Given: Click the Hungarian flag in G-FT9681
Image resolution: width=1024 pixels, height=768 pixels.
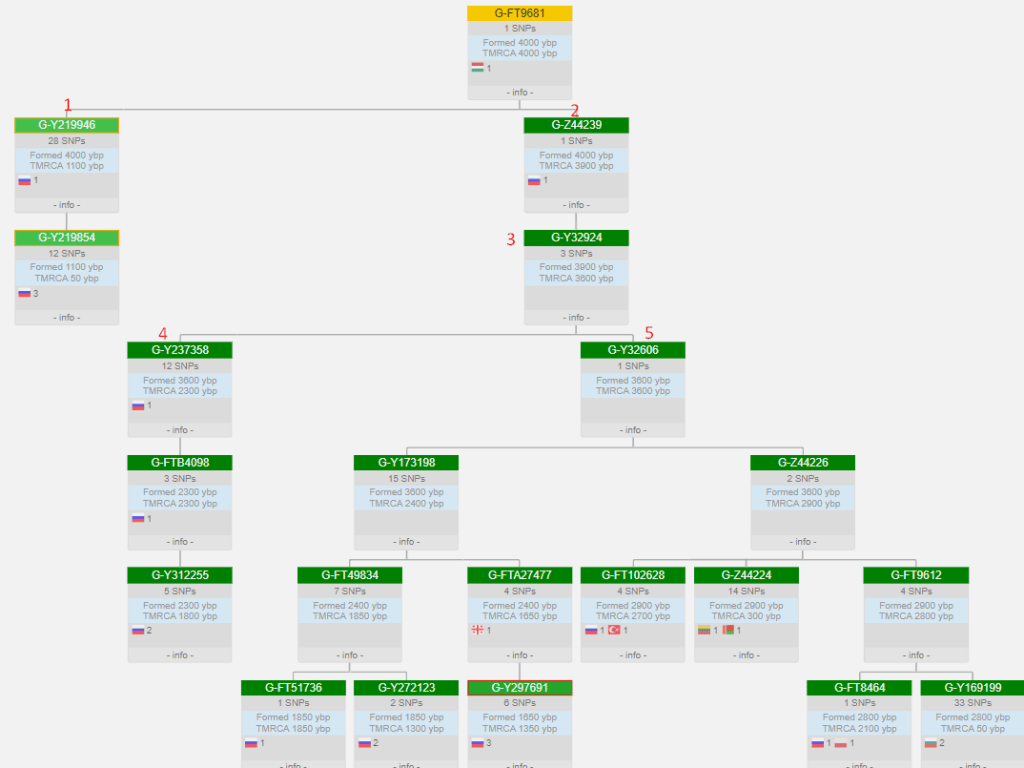Looking at the screenshot, I should coord(478,68).
